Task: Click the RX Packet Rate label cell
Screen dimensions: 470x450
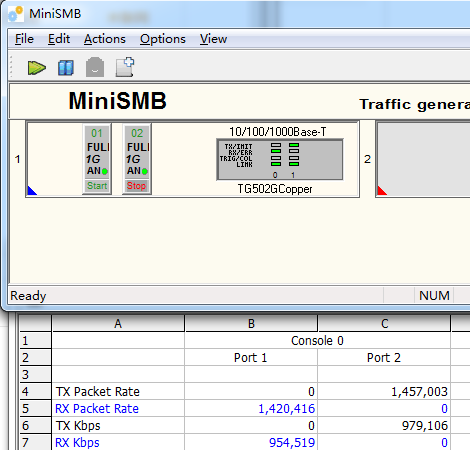Action: (118, 408)
